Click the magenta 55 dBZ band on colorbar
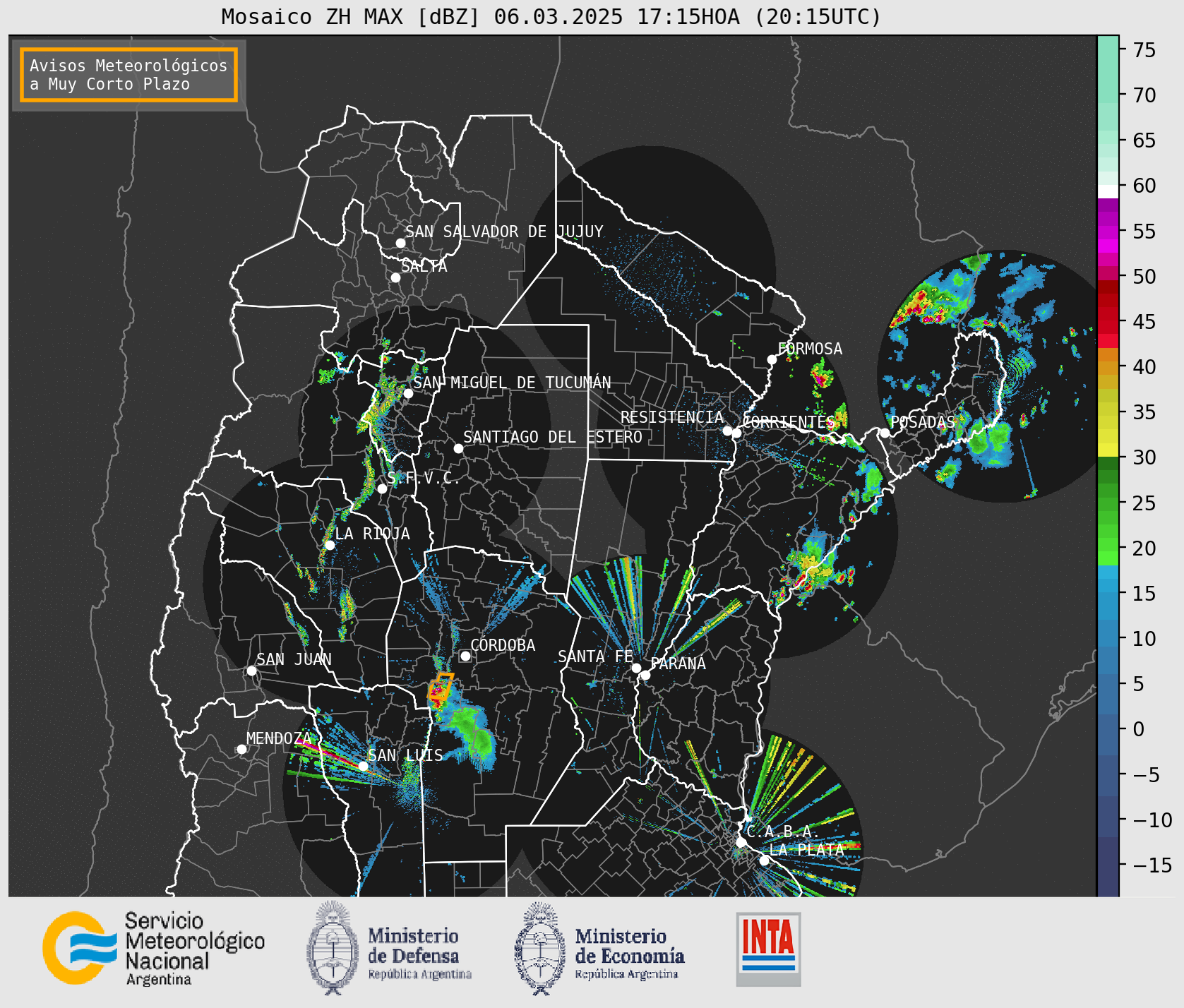This screenshot has width=1184, height=1008. 1108,233
